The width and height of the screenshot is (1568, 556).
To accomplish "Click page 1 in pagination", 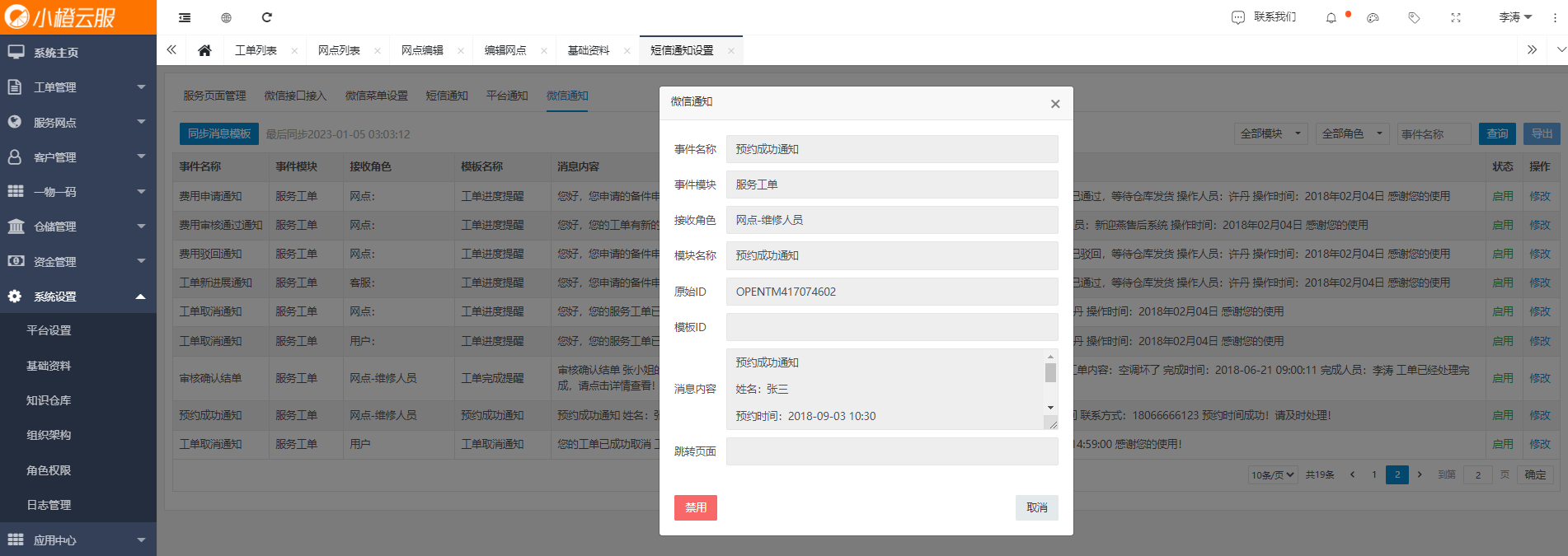I will (1374, 474).
